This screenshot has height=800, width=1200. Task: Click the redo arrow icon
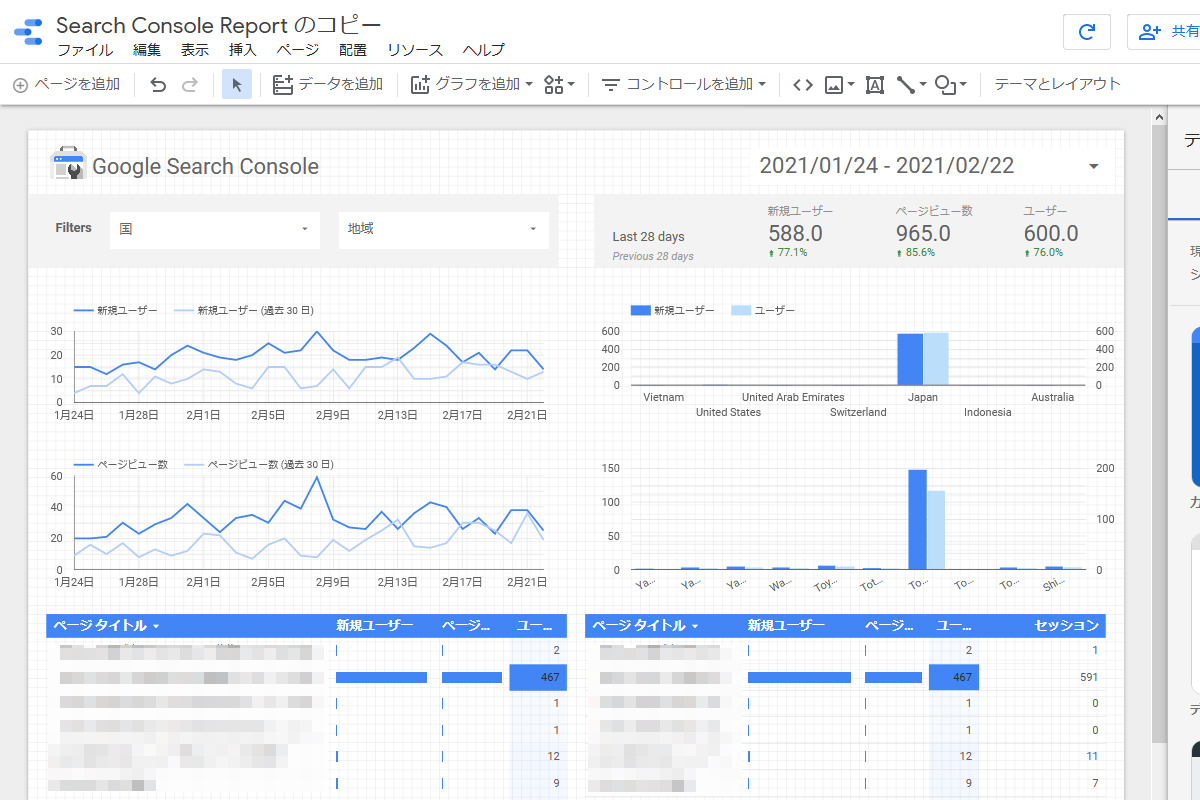190,85
